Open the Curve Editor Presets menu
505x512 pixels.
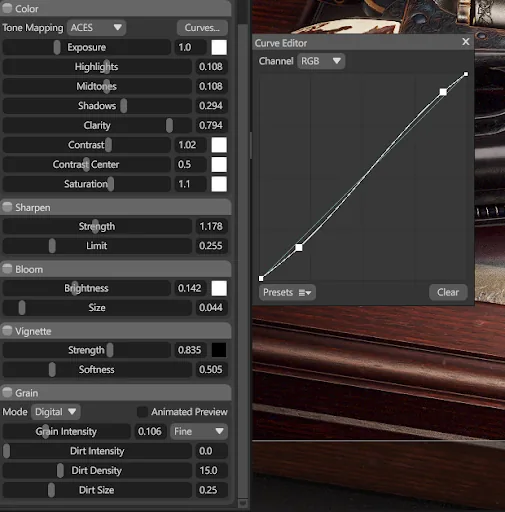tap(287, 293)
